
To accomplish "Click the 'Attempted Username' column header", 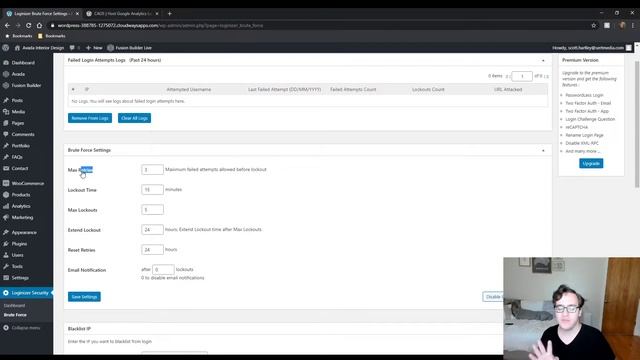I will tap(189, 89).
